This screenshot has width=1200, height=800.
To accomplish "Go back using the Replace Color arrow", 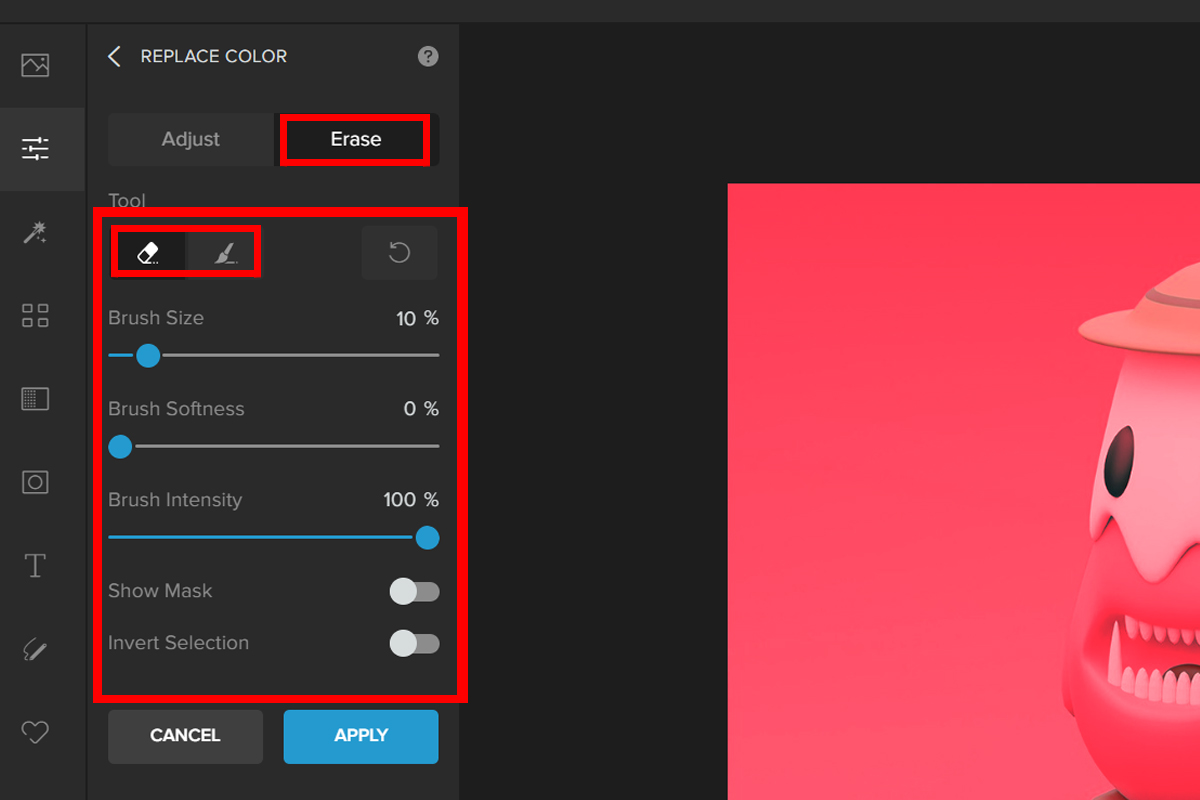I will coord(114,56).
